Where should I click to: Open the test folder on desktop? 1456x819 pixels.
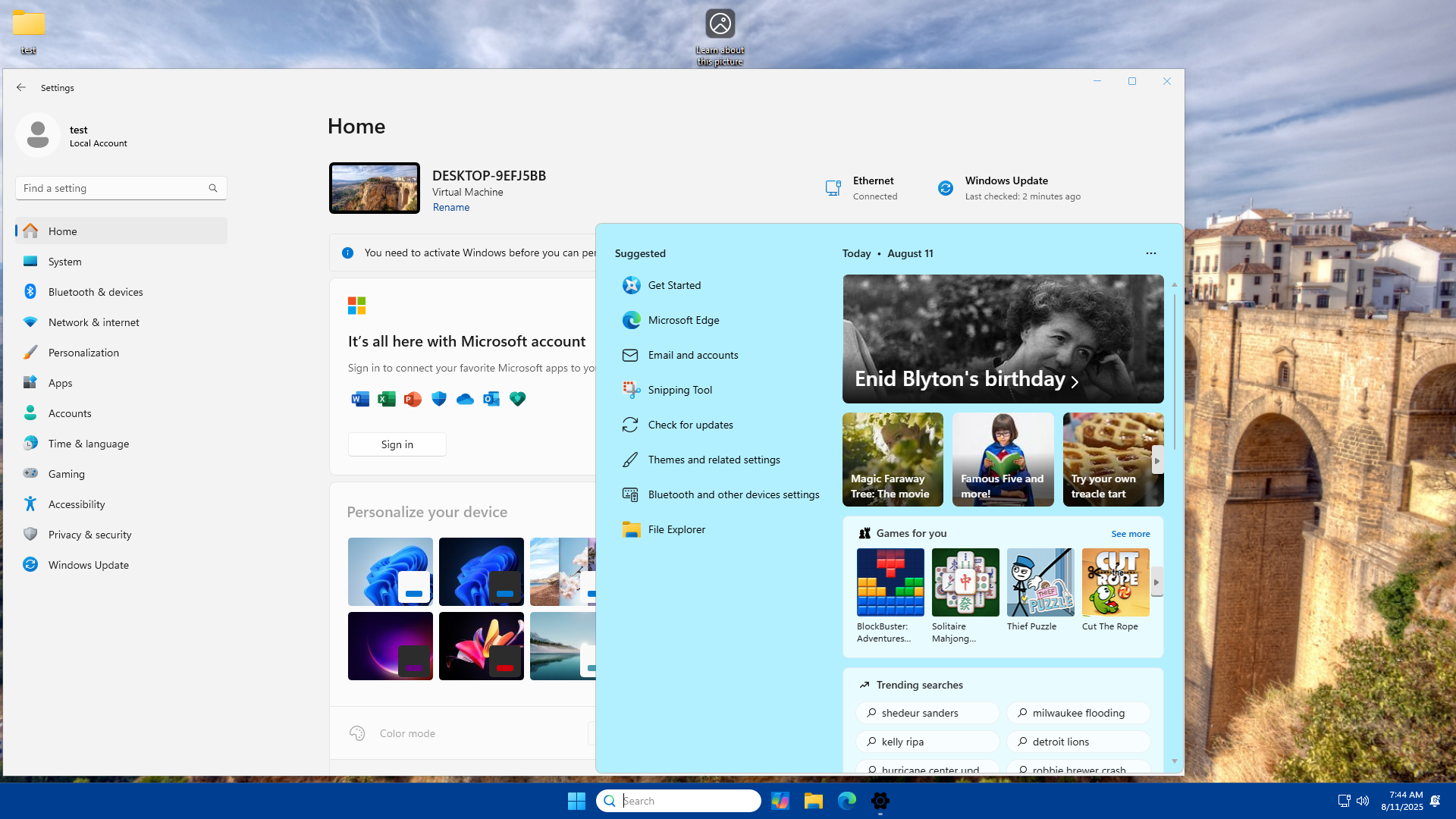(29, 32)
